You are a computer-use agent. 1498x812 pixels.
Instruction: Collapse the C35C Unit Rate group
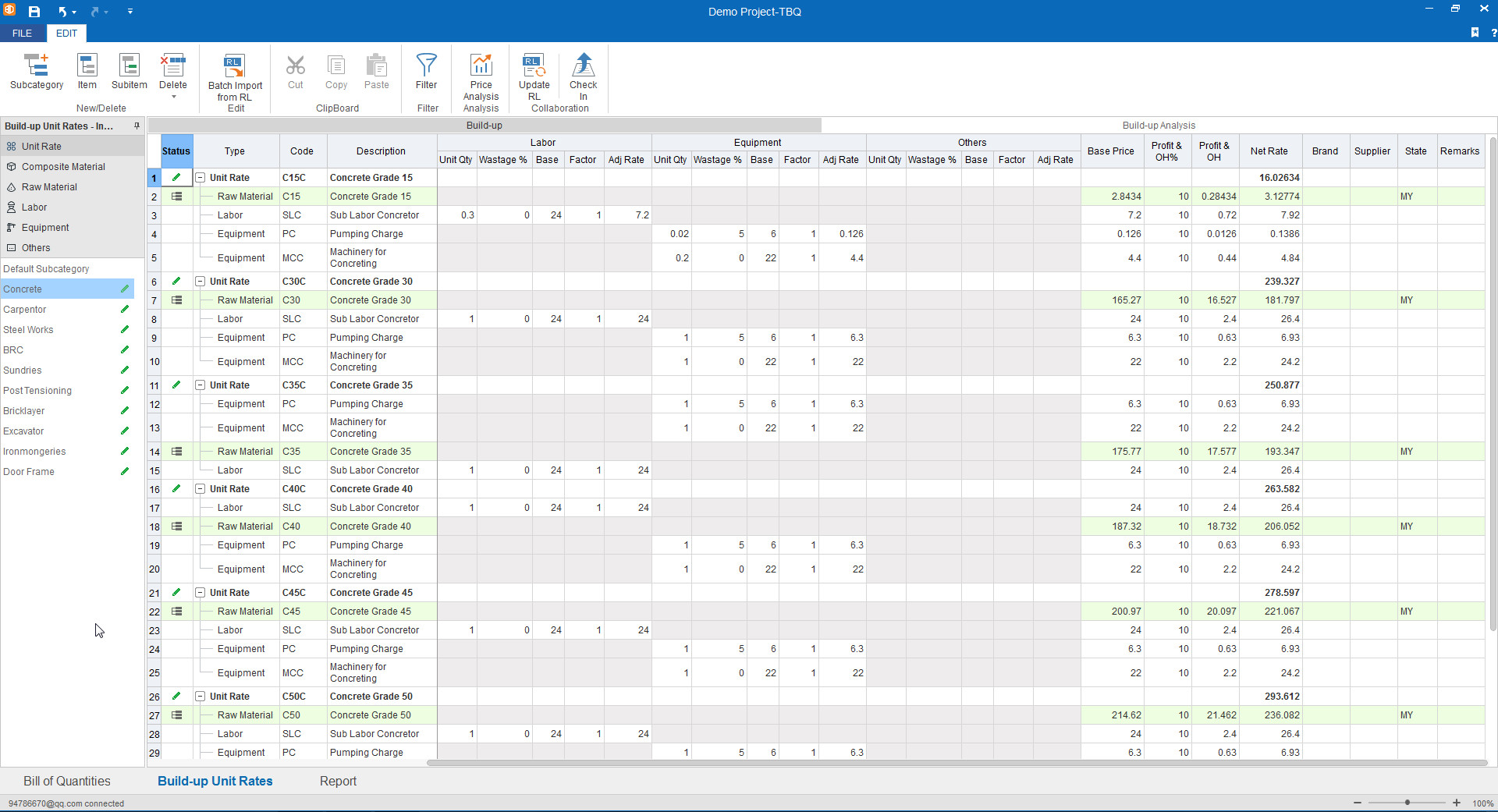point(201,385)
